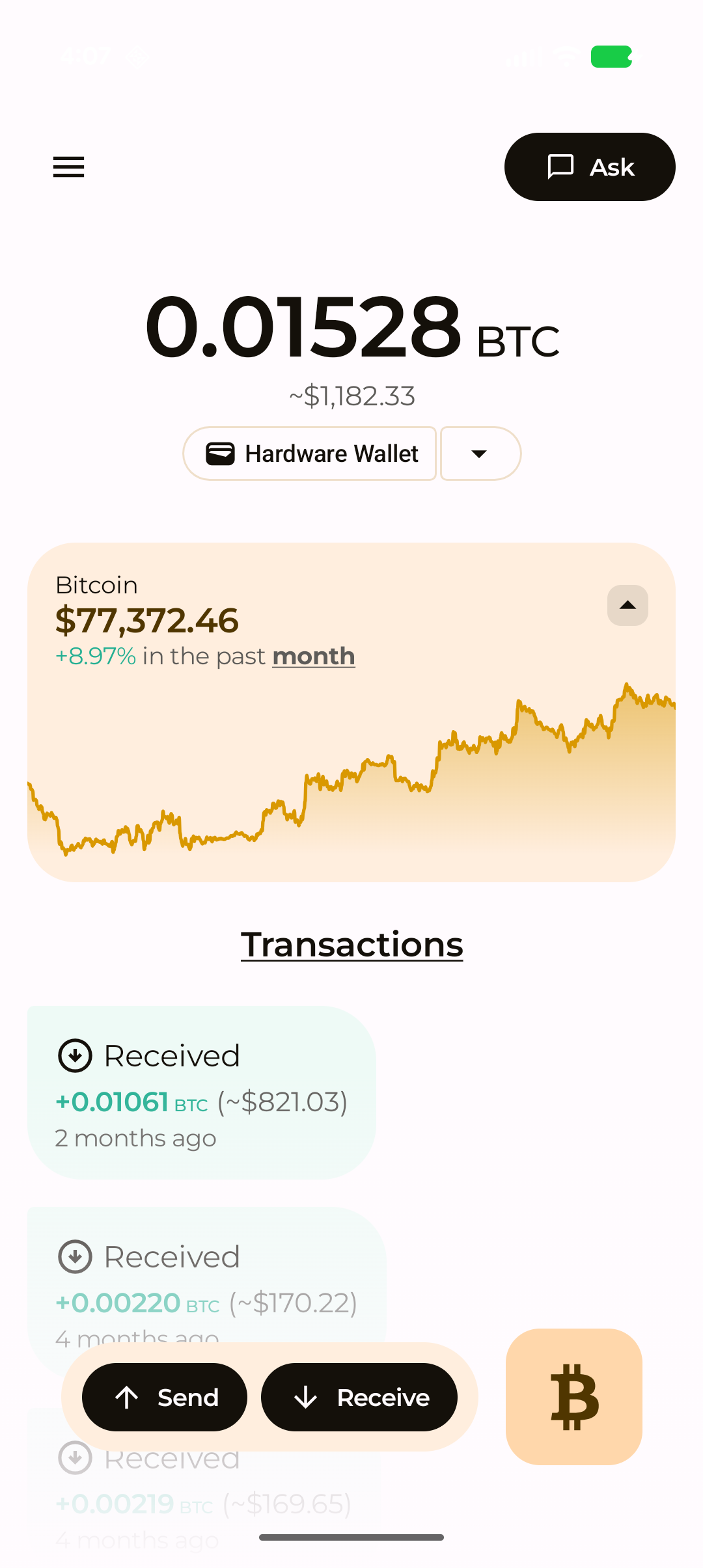
Task: Click the downward arrow icon on Receive button
Action: pyautogui.click(x=305, y=1398)
